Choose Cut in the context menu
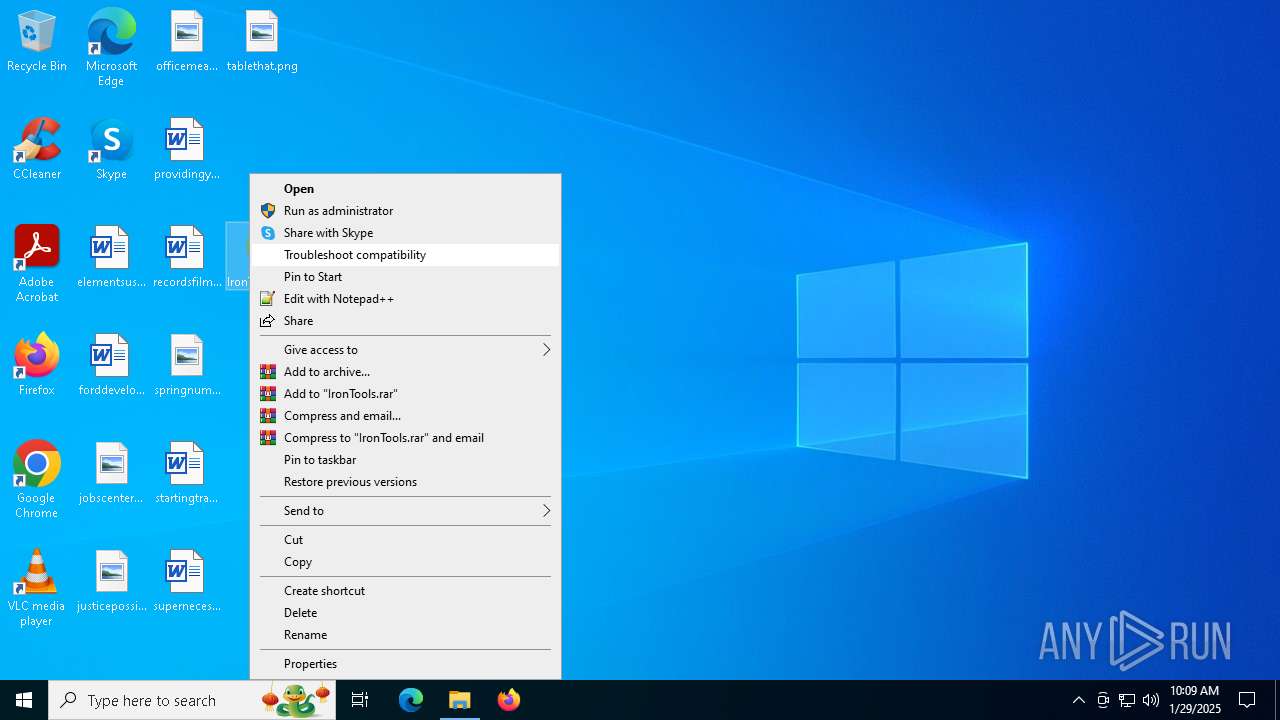The height and width of the screenshot is (720, 1280). pyautogui.click(x=405, y=540)
